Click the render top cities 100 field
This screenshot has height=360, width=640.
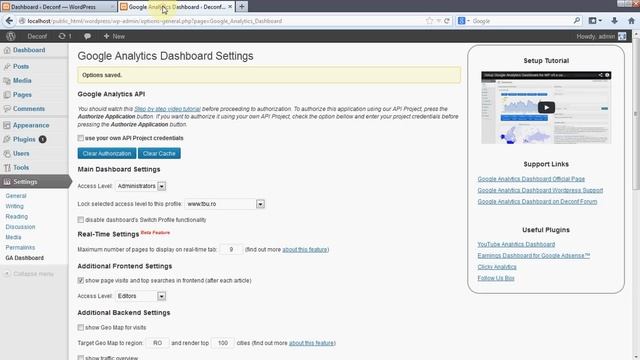(223, 343)
